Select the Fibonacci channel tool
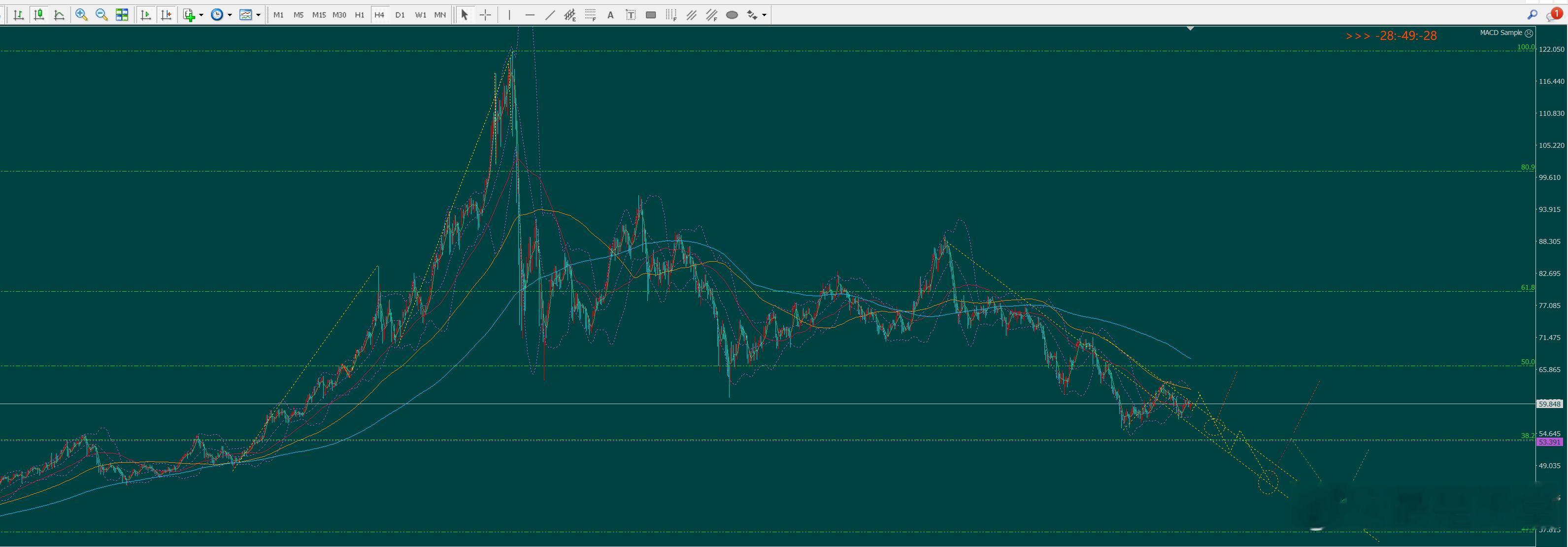 [711, 15]
